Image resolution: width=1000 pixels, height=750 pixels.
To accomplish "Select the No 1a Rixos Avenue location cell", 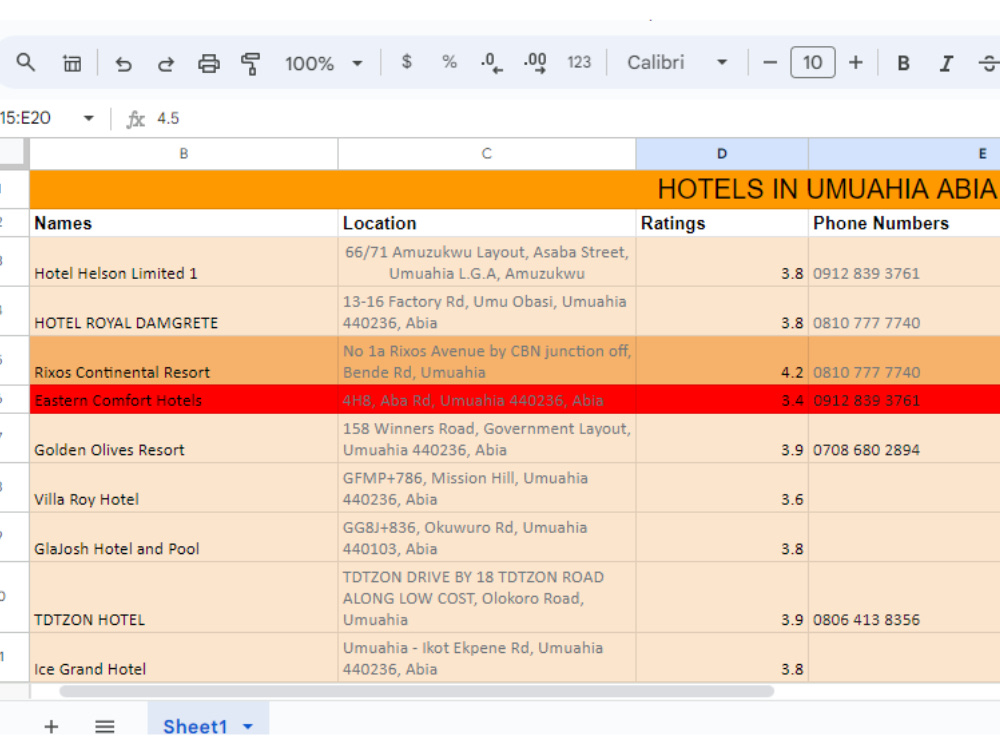I will (x=487, y=361).
